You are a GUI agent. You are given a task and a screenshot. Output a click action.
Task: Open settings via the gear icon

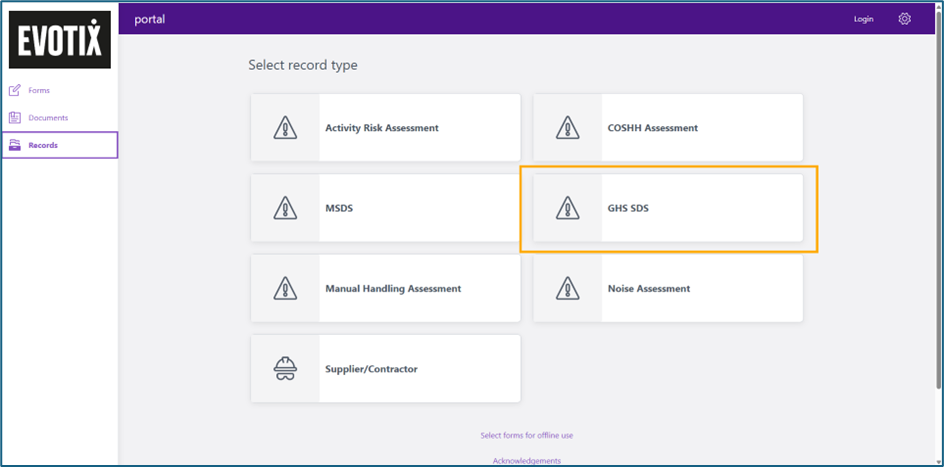tap(904, 19)
